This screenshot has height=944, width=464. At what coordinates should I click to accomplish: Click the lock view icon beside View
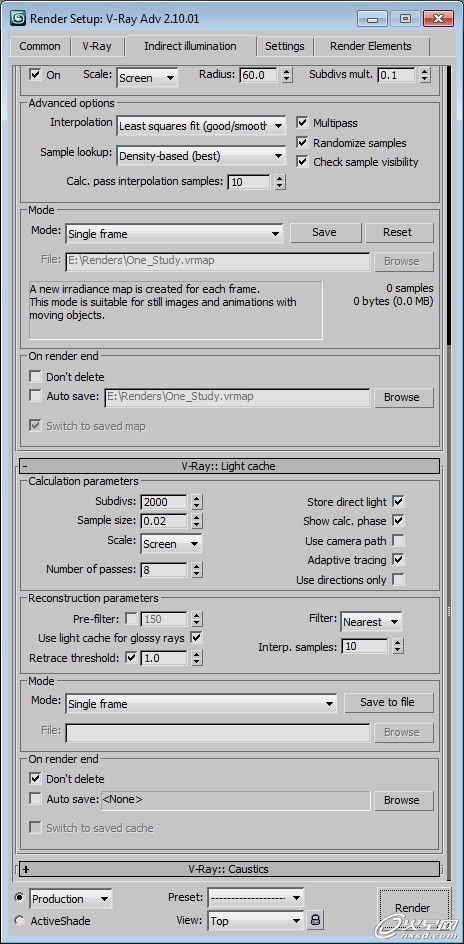315,920
